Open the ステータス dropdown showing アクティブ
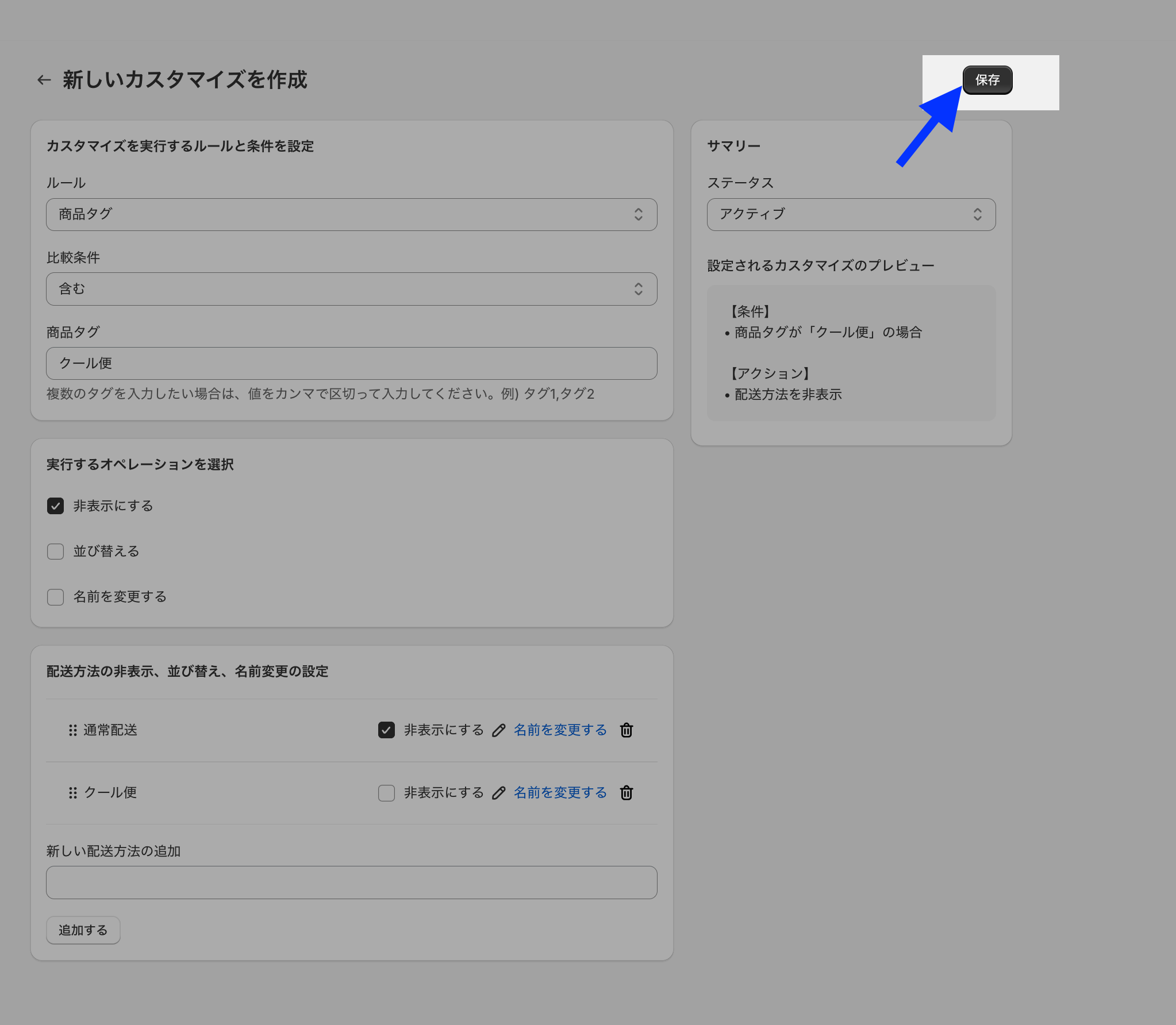This screenshot has width=1176, height=1025. pyautogui.click(x=851, y=214)
